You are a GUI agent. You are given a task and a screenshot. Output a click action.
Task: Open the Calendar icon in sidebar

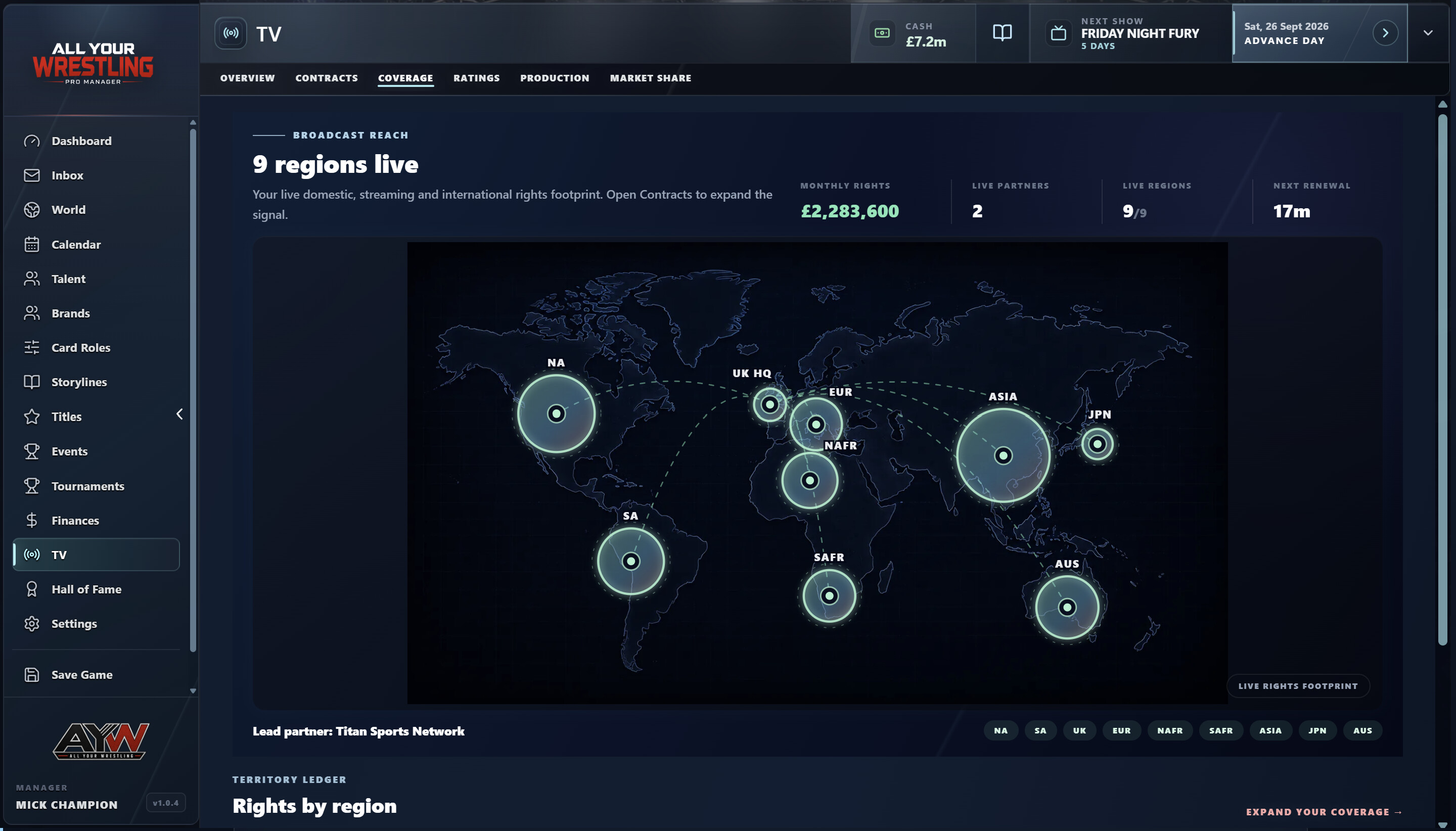32,244
